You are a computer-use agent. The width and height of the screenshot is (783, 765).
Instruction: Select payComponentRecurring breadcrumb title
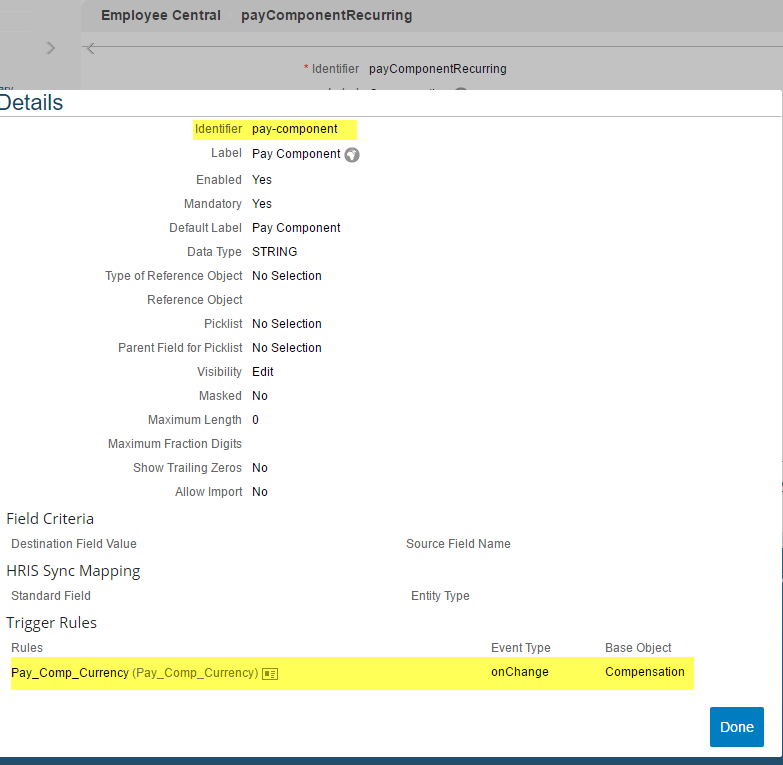coord(327,15)
